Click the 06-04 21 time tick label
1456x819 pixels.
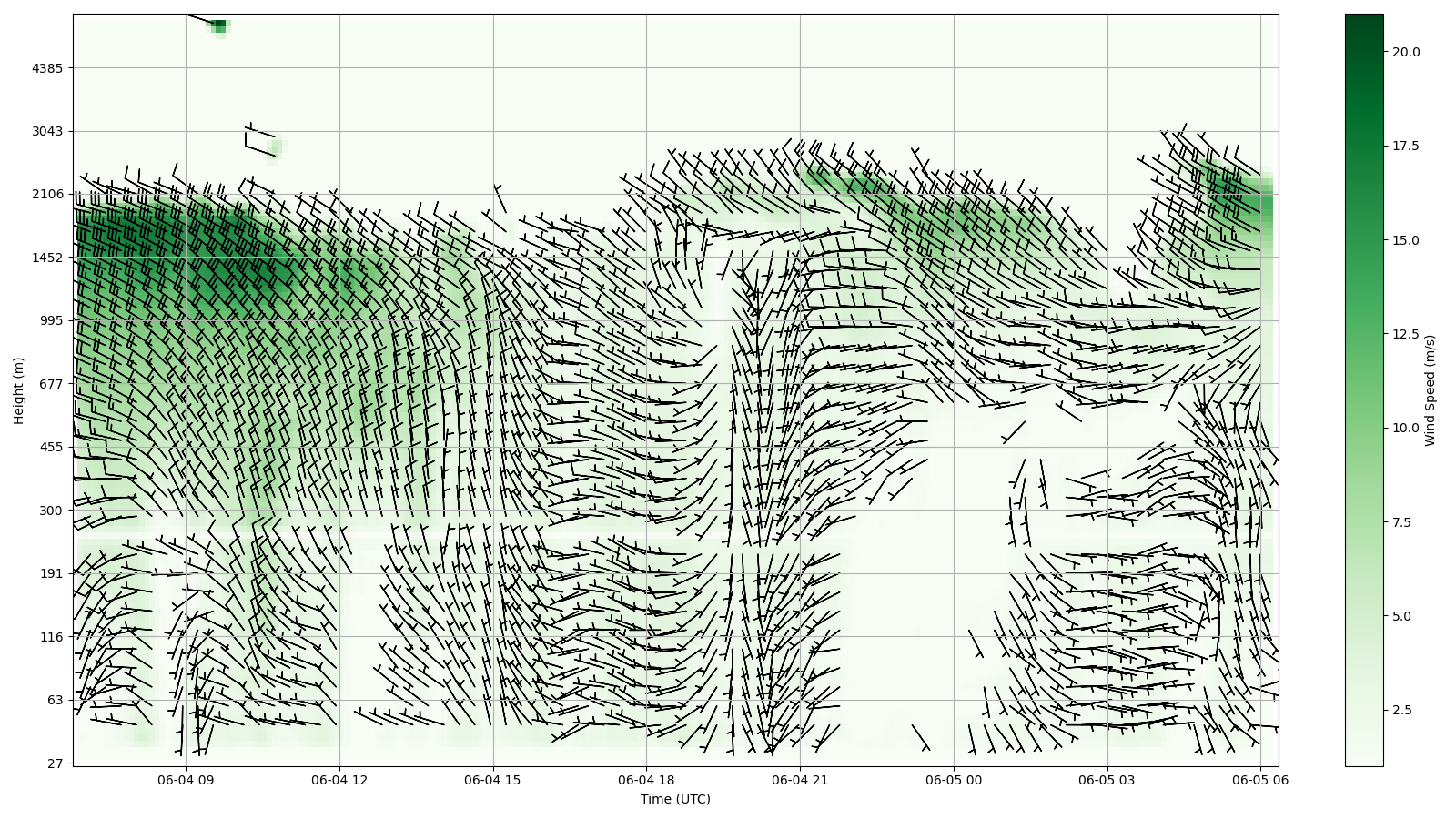[x=800, y=780]
